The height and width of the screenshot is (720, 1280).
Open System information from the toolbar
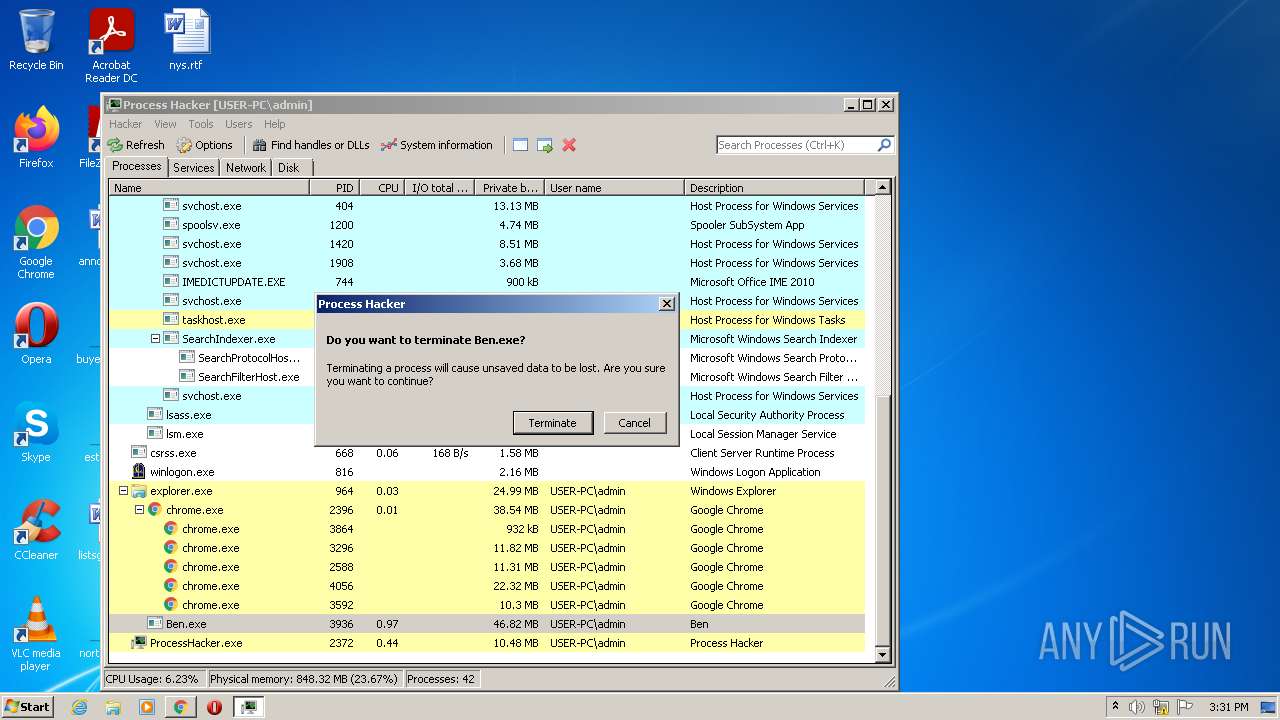(437, 145)
